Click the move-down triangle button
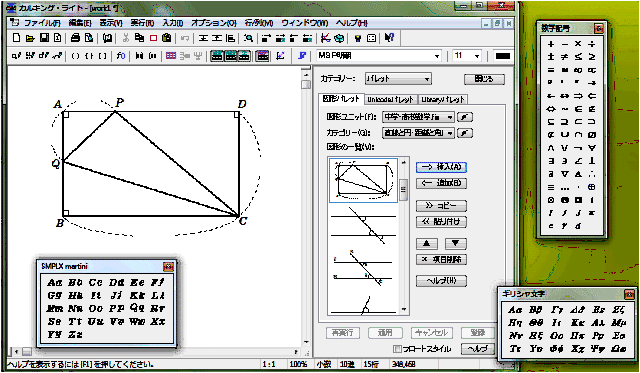This screenshot has width=640, height=373. [456, 244]
